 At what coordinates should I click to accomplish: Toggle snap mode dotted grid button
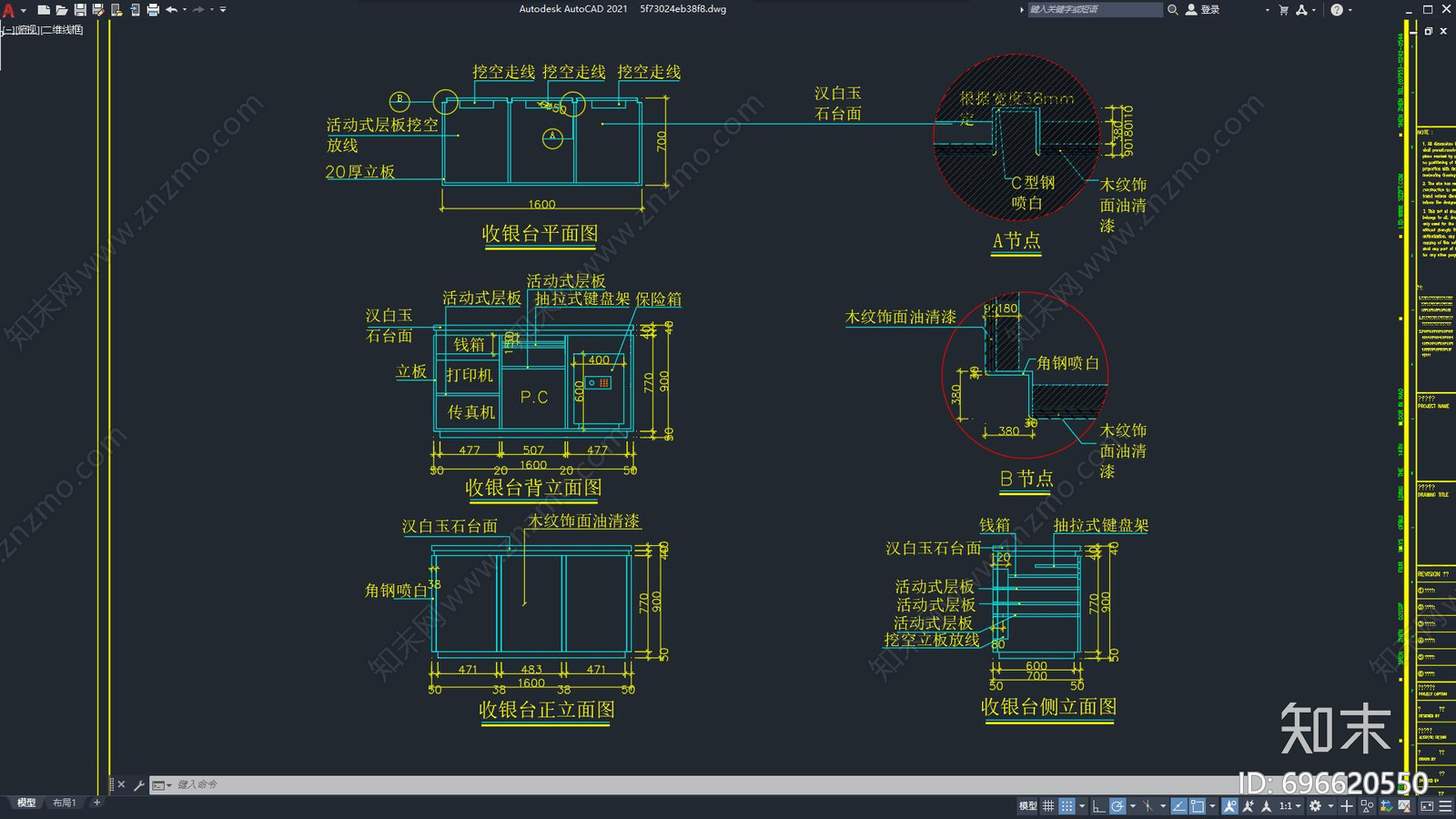pos(1067,806)
